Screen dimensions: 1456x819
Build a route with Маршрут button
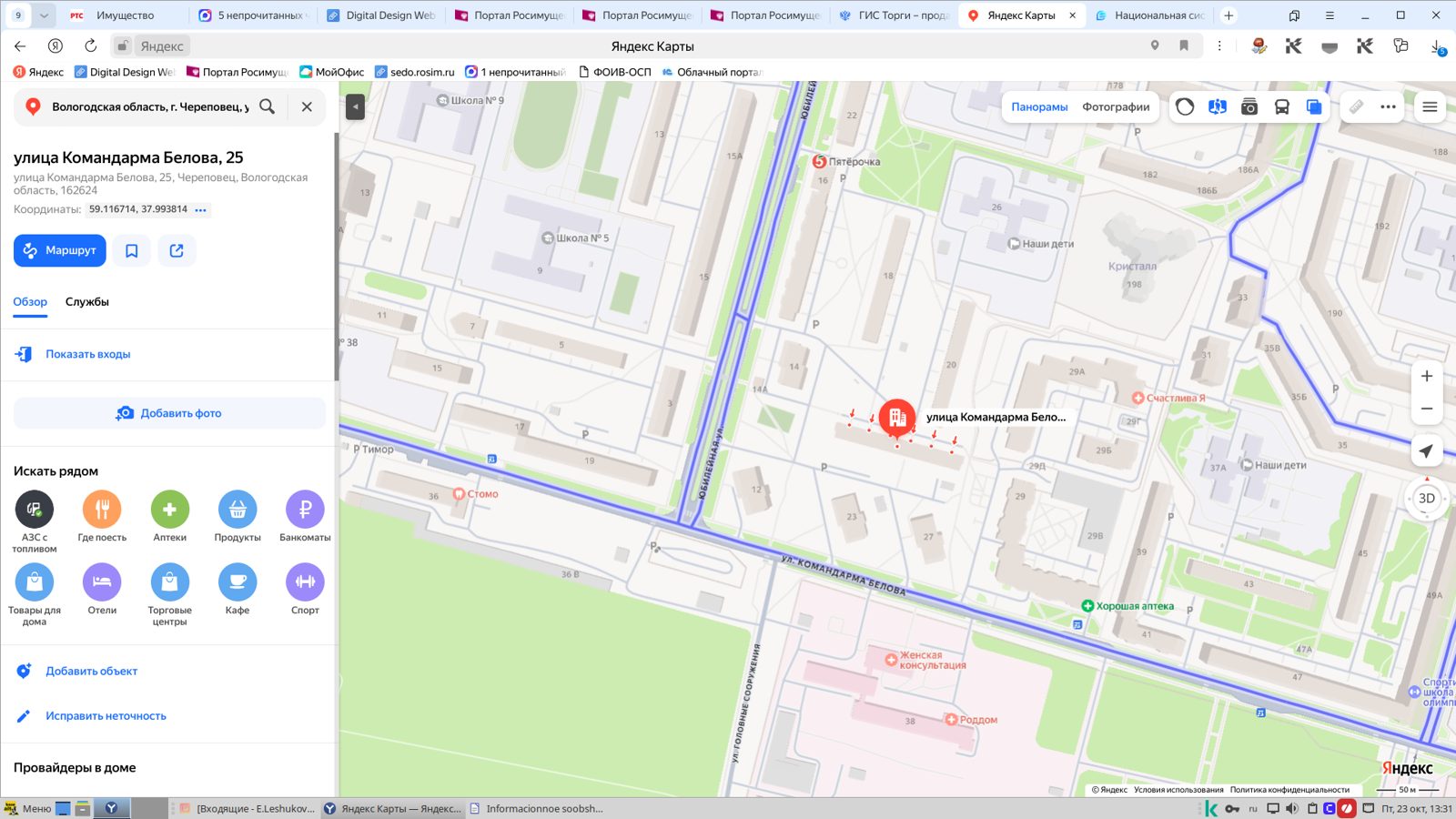tap(60, 250)
